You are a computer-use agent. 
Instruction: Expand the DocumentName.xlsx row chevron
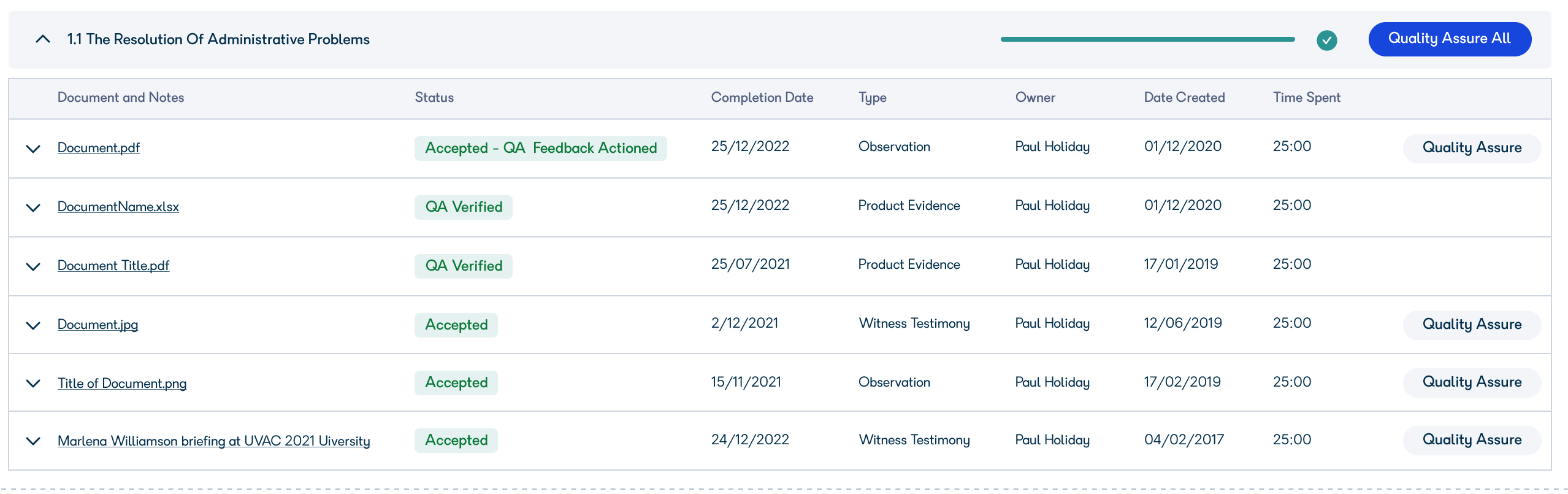point(33,207)
